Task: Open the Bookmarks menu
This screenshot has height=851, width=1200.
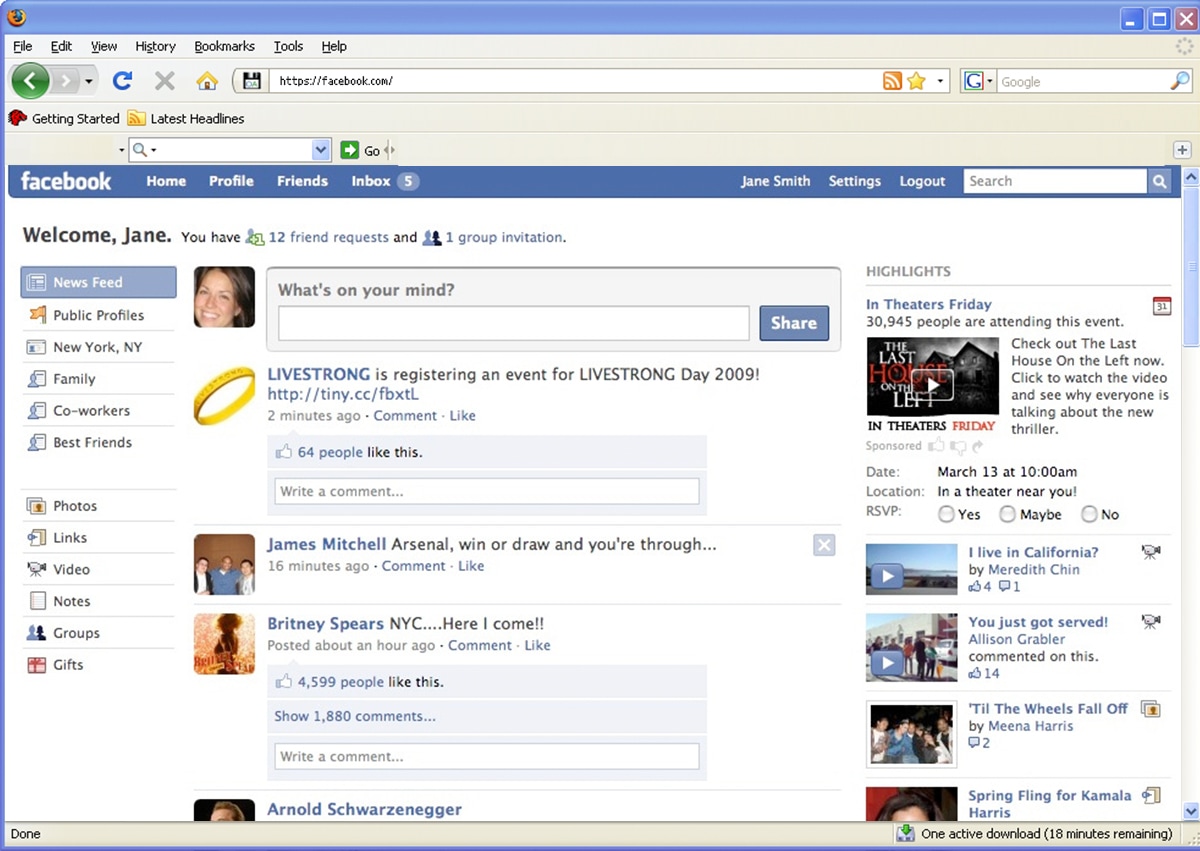Action: [x=224, y=46]
